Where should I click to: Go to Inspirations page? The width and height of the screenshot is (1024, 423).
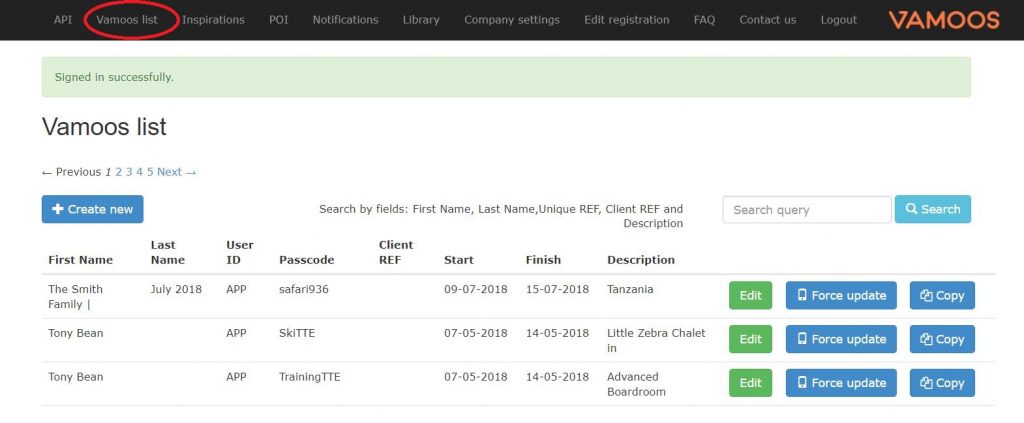[x=214, y=20]
